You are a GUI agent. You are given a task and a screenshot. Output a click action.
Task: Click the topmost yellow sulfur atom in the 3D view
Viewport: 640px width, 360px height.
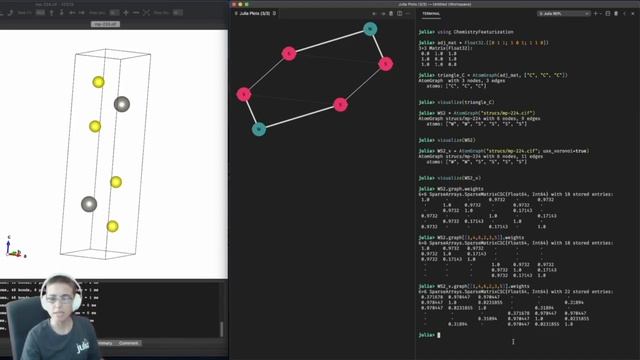tap(98, 82)
